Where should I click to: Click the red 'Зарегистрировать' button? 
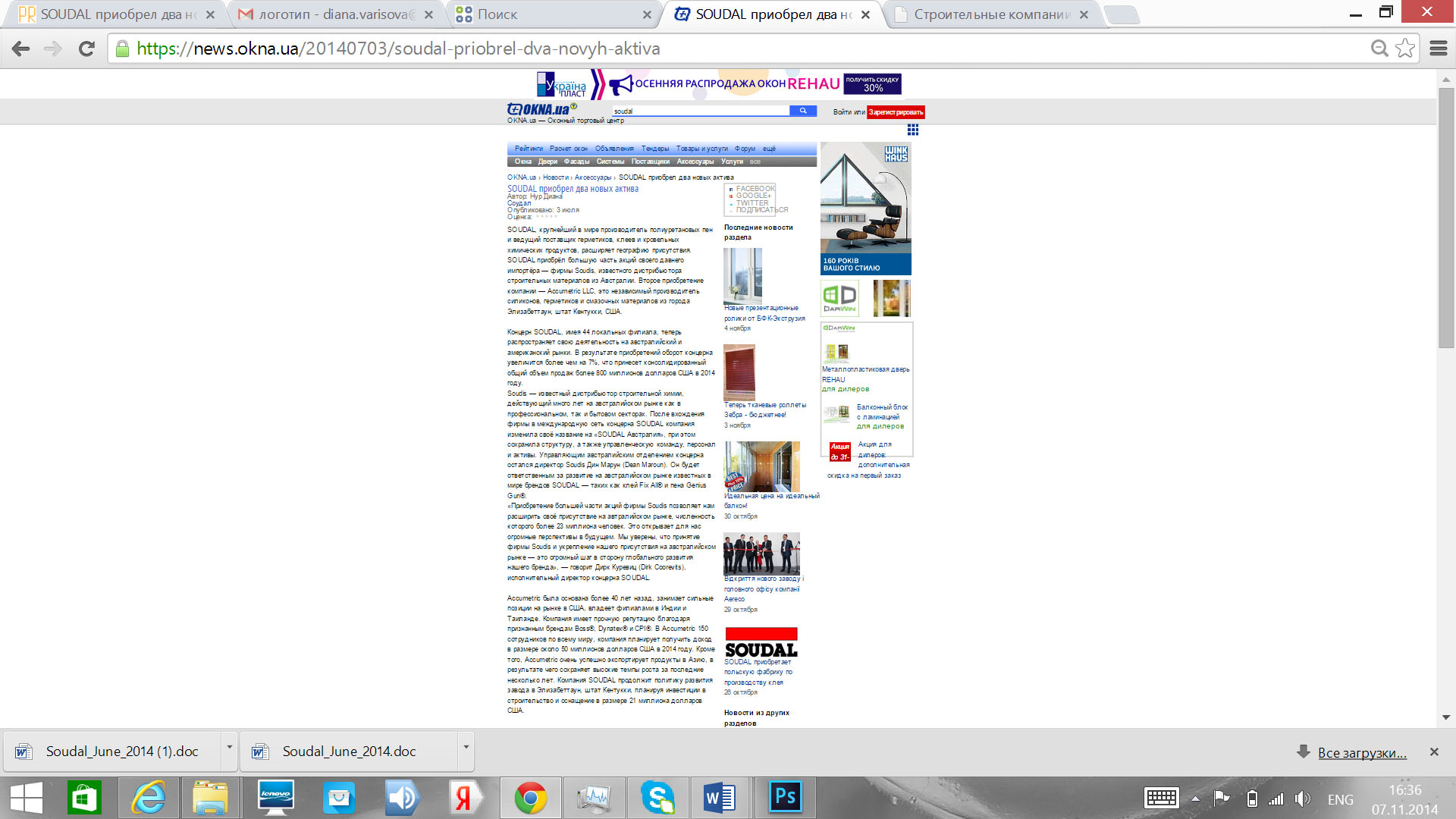896,112
